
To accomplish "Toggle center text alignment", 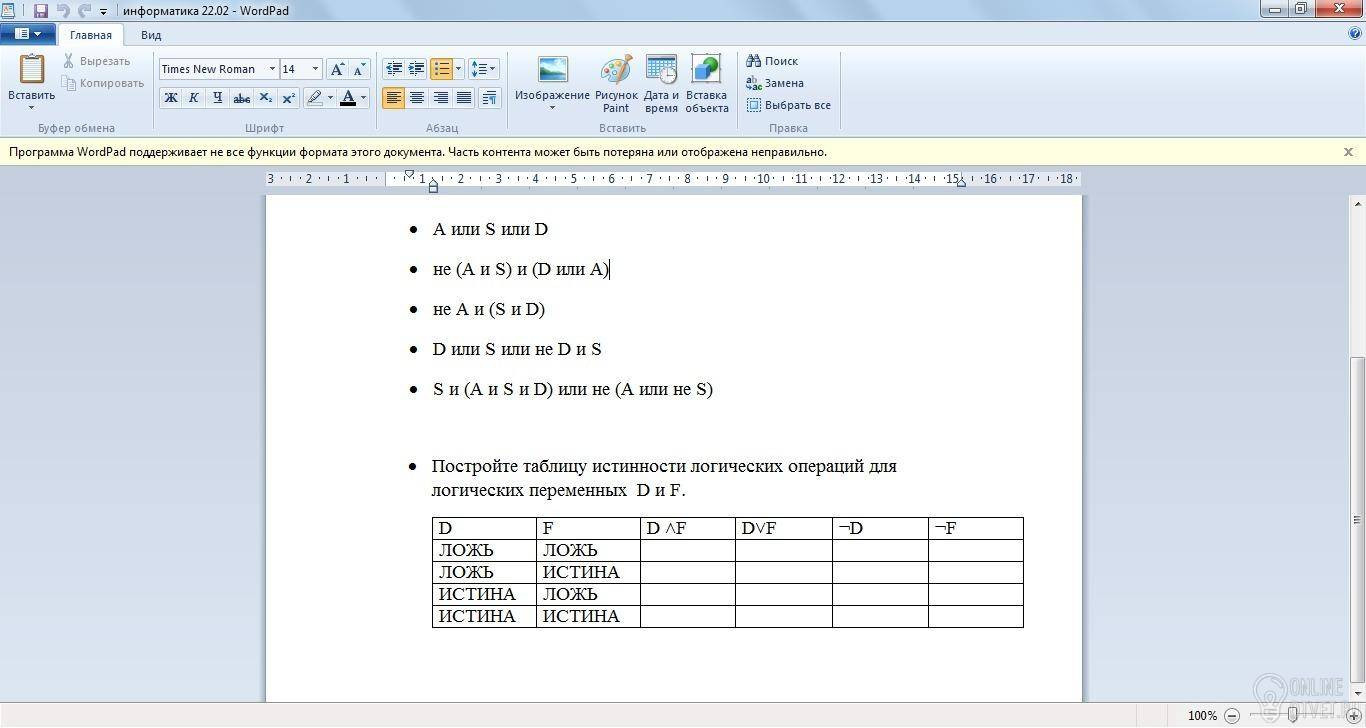I will 417,98.
